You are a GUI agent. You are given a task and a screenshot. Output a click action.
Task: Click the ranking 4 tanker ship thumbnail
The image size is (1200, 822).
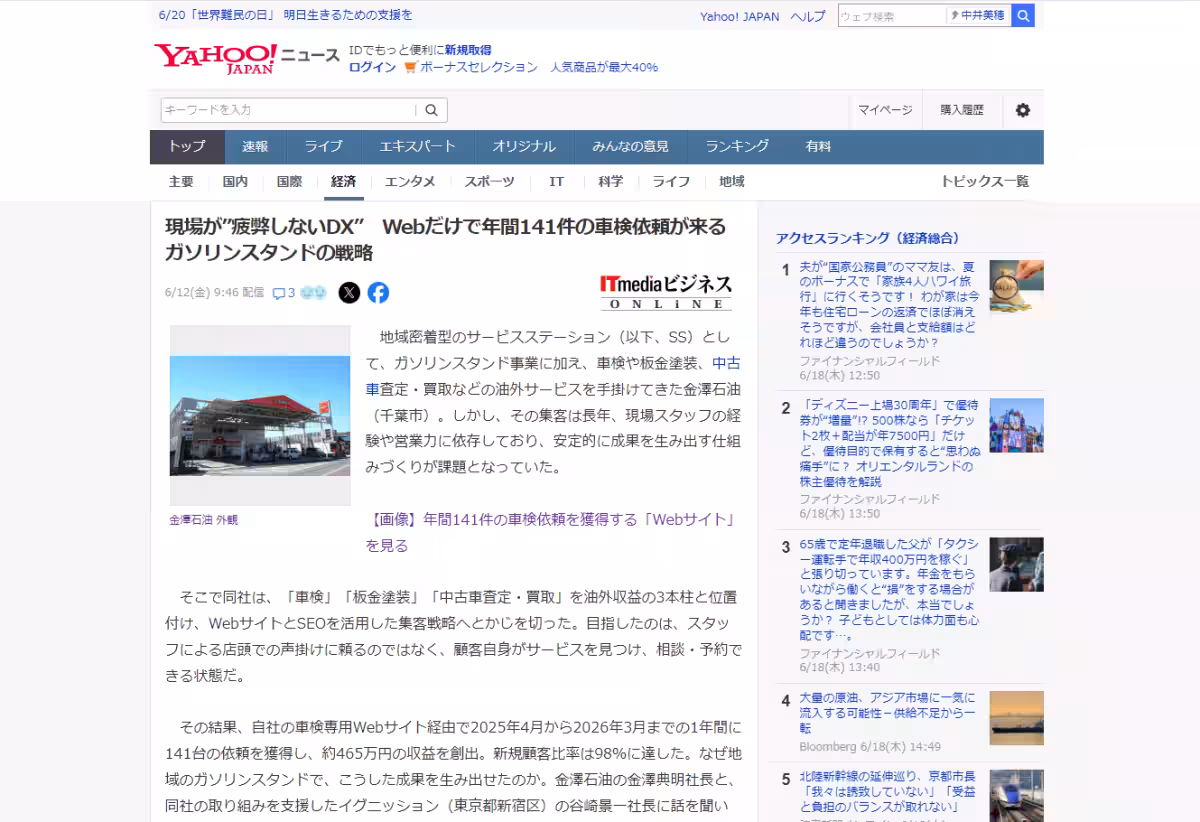[1016, 718]
